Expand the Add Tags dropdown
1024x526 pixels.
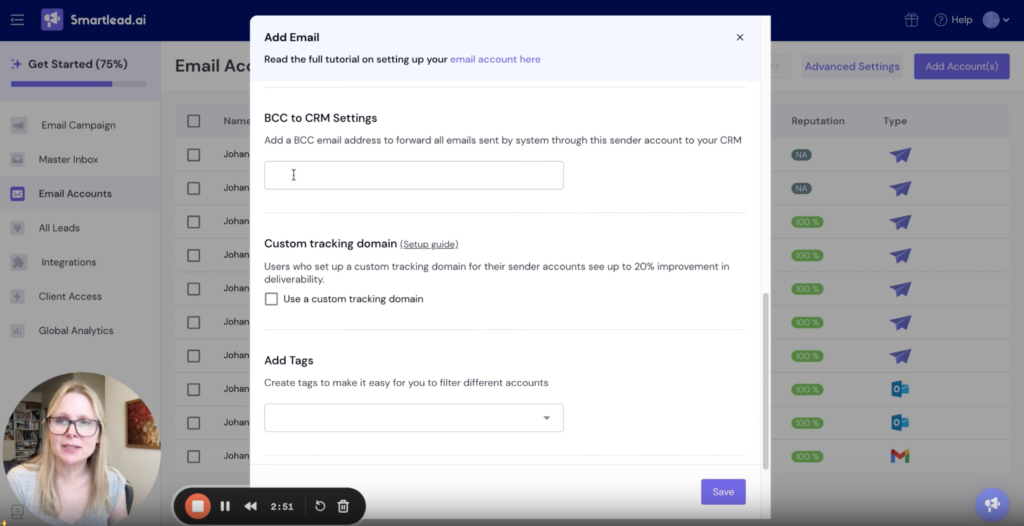coord(413,418)
